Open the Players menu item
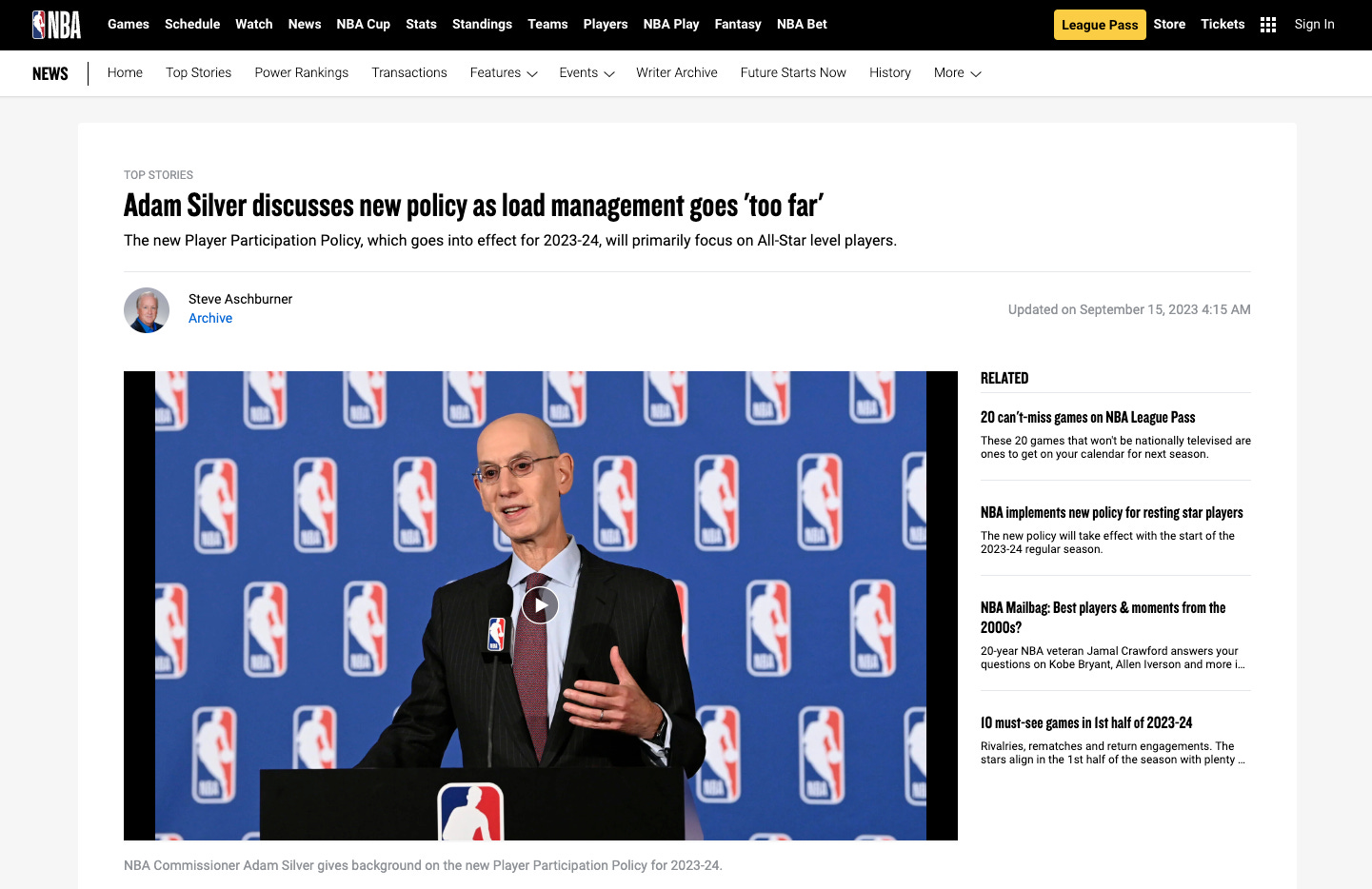 606,25
